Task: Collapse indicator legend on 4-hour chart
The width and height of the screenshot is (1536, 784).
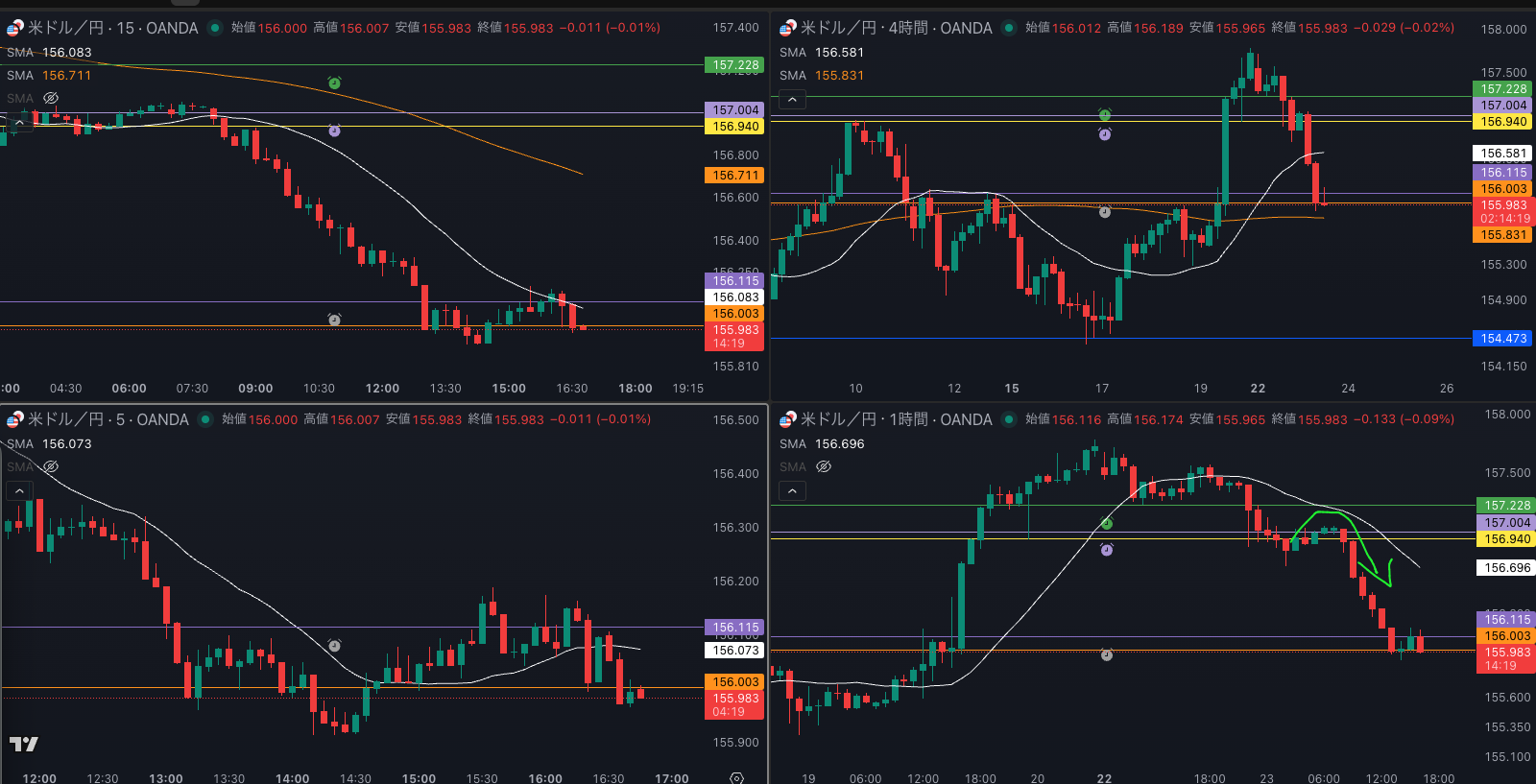Action: pos(791,99)
